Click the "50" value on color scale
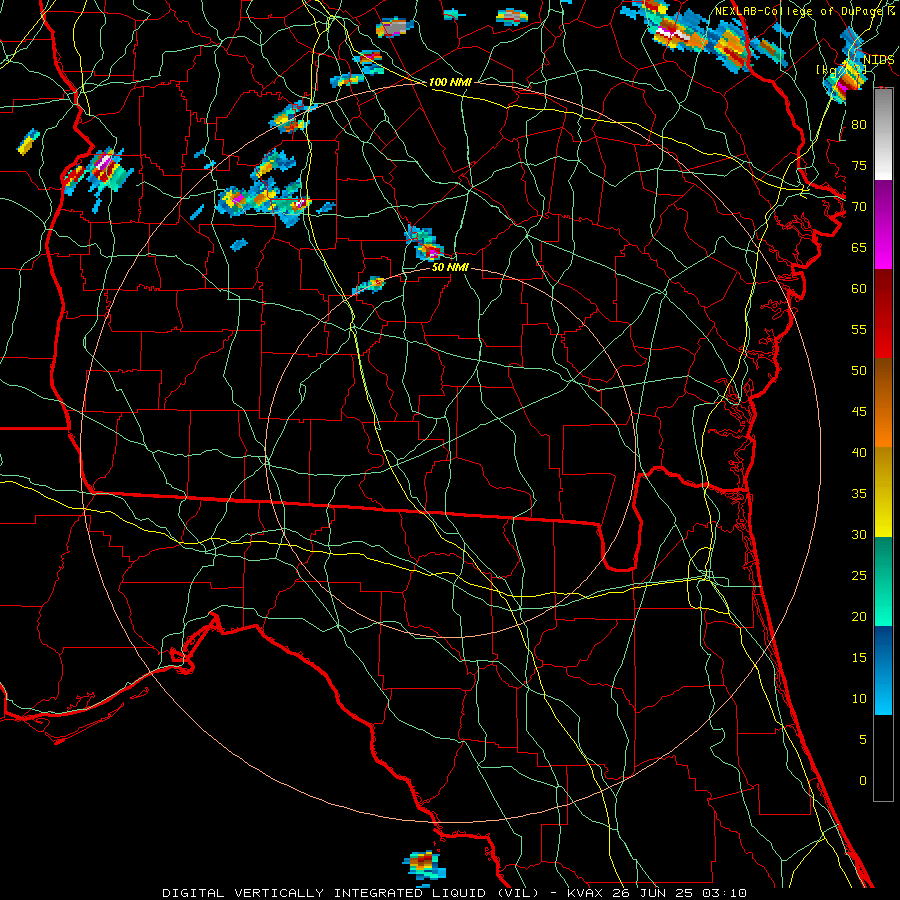The height and width of the screenshot is (900, 900). (x=859, y=371)
